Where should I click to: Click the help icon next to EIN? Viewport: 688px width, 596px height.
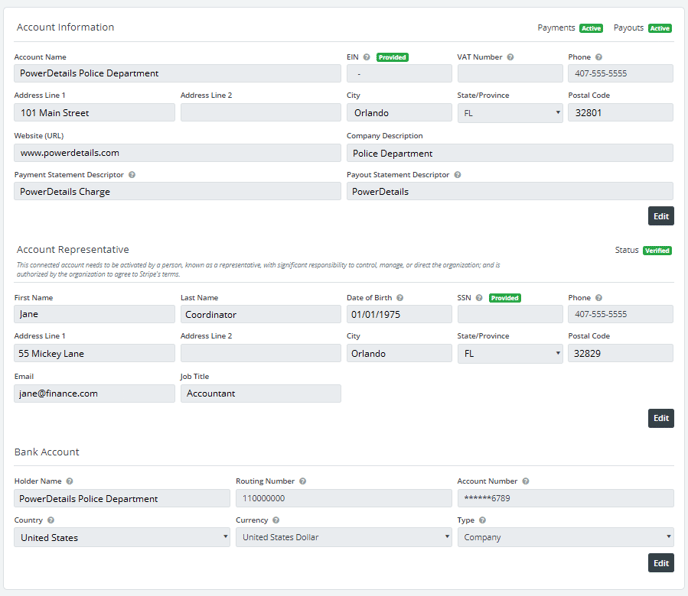pyautogui.click(x=367, y=58)
